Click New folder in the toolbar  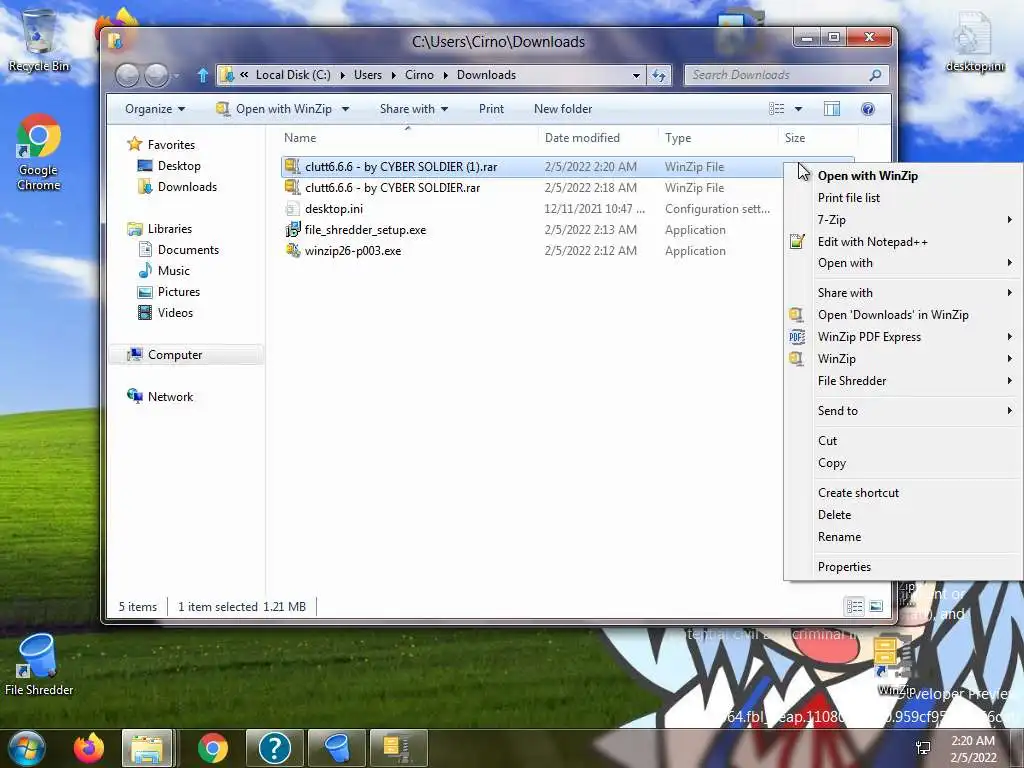coord(563,109)
